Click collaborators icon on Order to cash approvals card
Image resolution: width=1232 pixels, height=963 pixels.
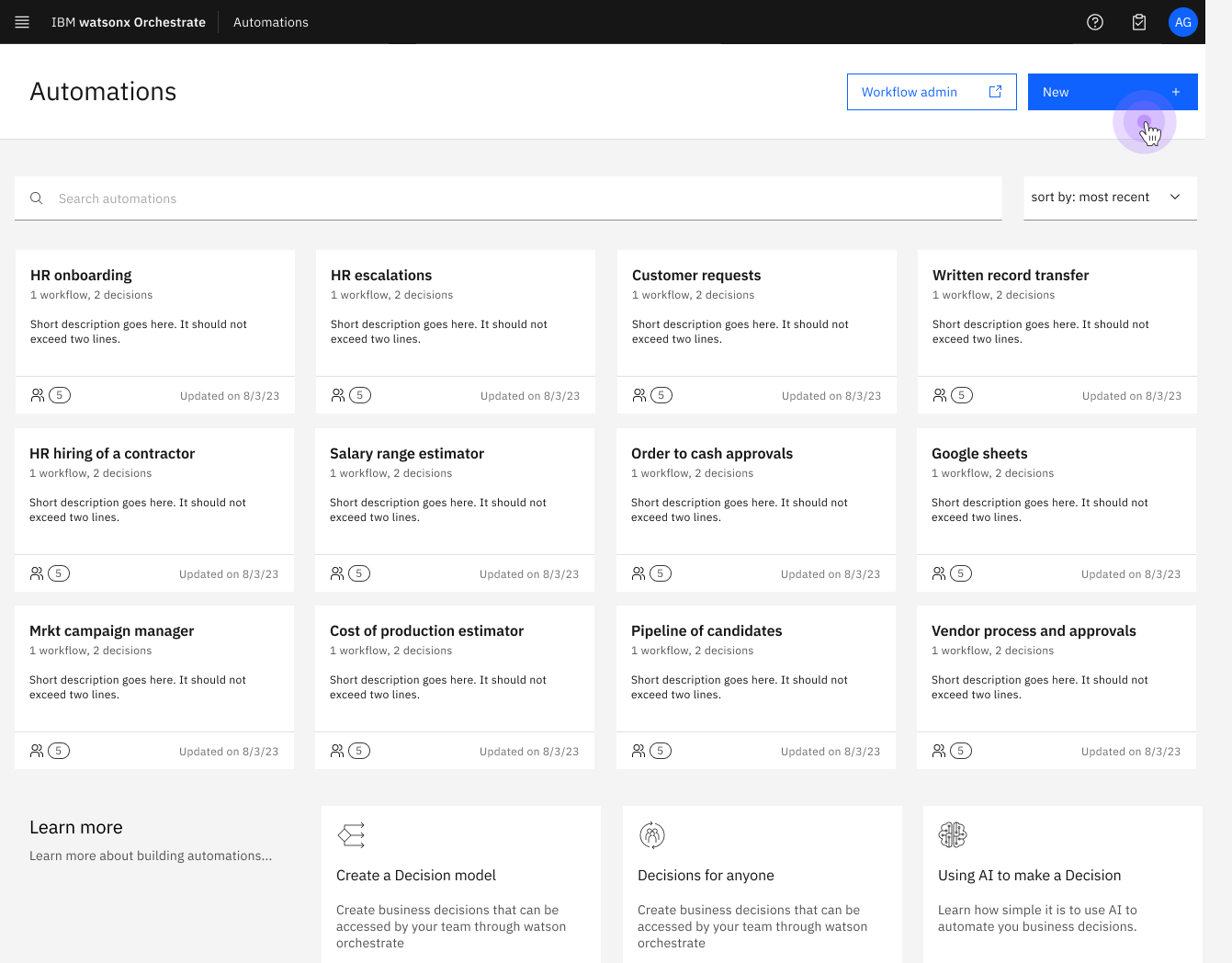(639, 573)
